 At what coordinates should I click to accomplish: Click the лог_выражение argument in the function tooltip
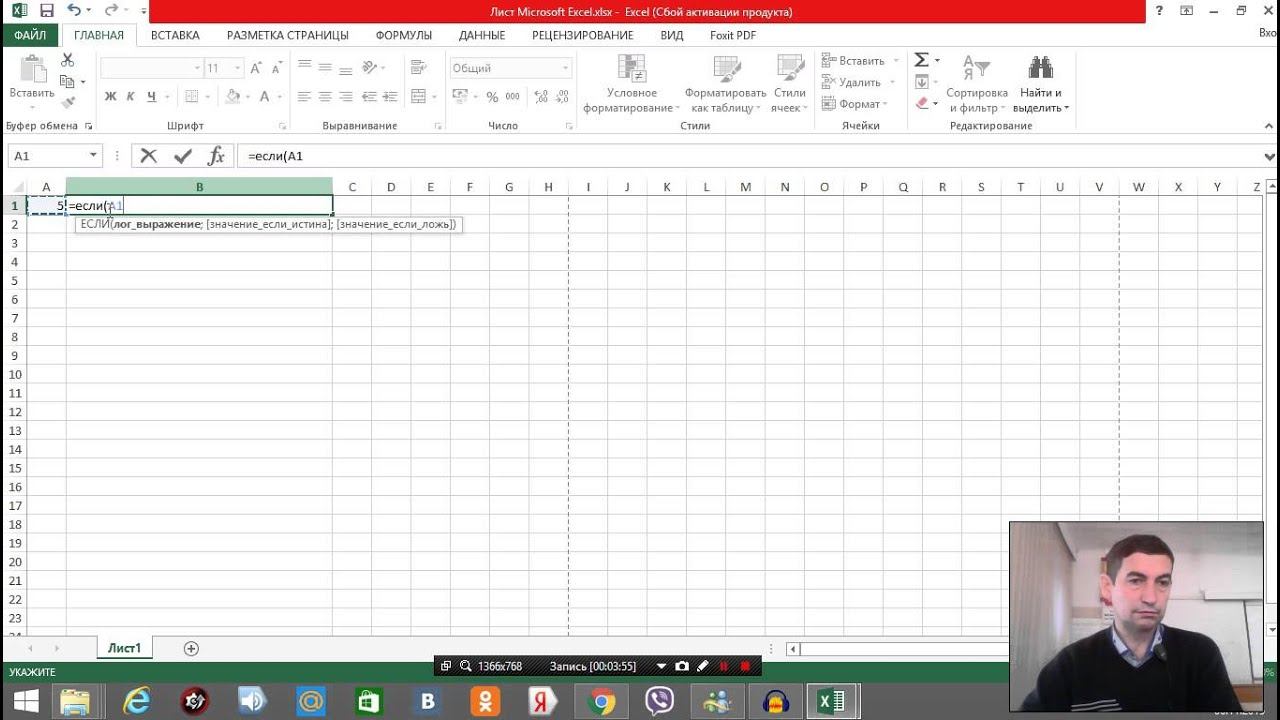(157, 224)
